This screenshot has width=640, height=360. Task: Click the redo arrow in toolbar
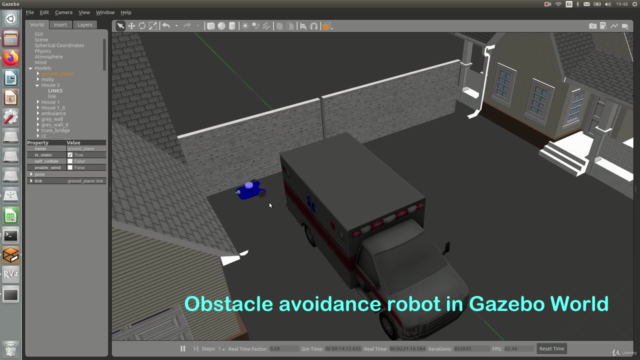187,26
